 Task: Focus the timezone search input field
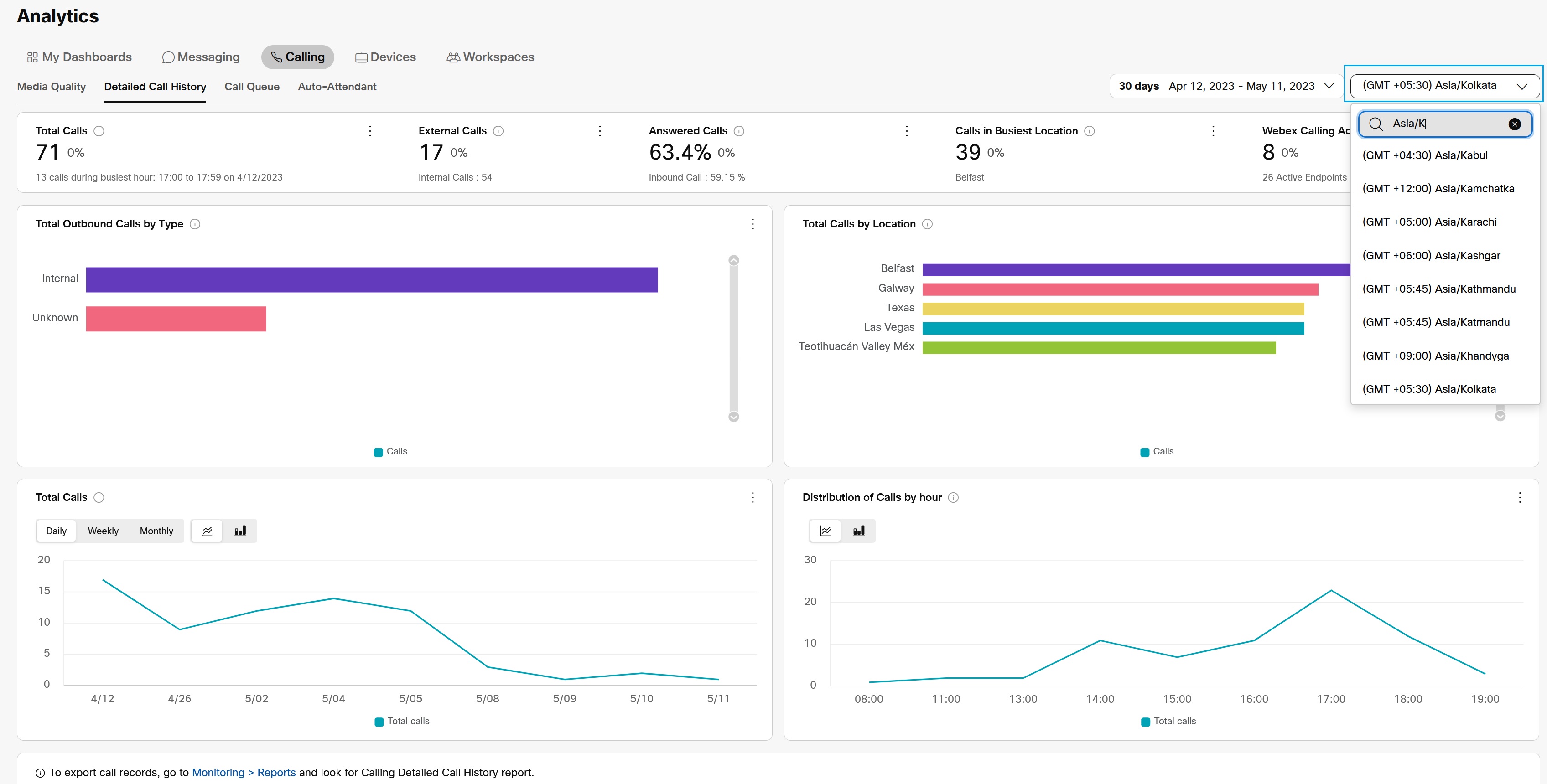1445,124
